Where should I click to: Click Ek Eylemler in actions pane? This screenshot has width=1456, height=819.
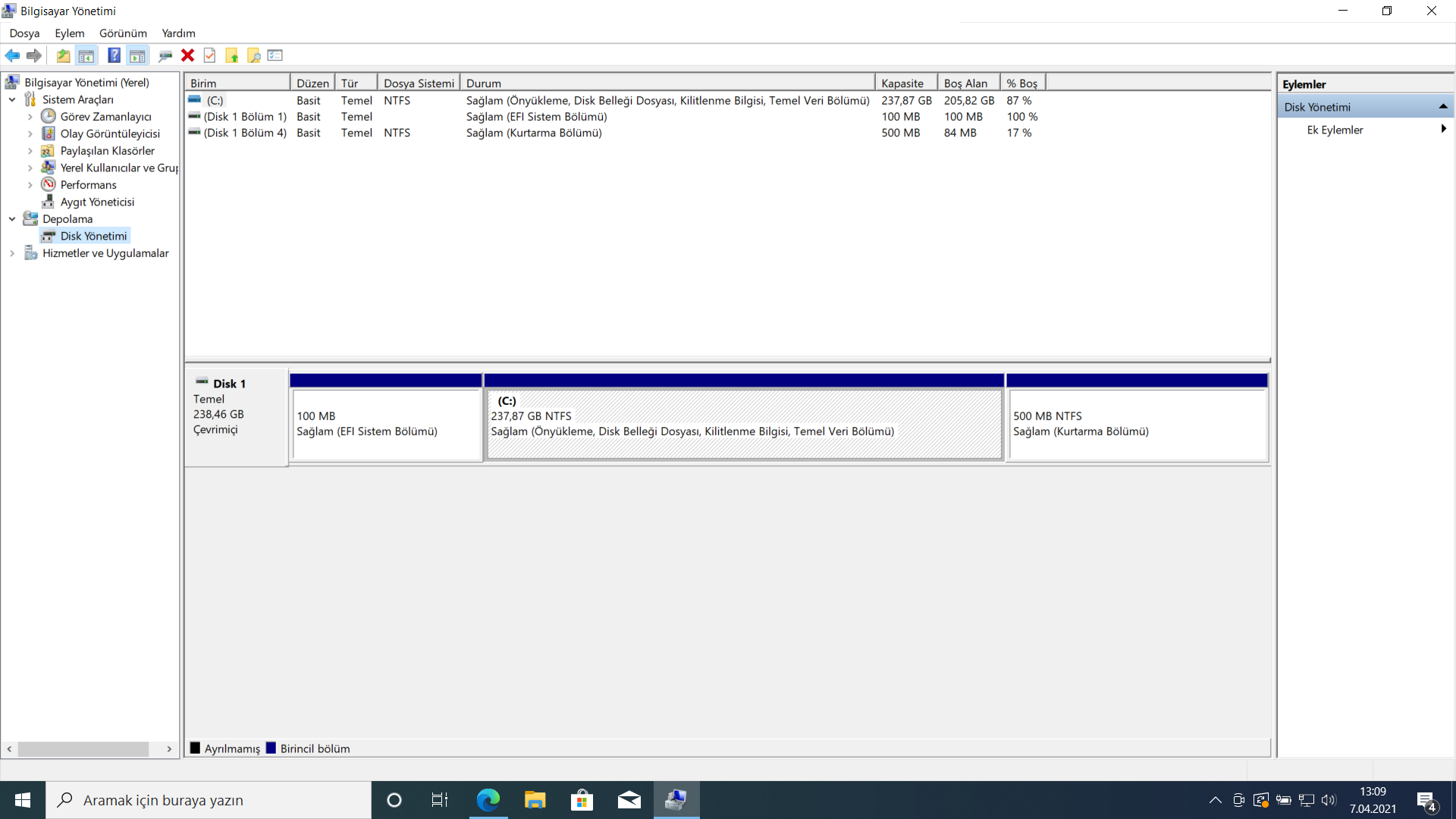click(1335, 130)
